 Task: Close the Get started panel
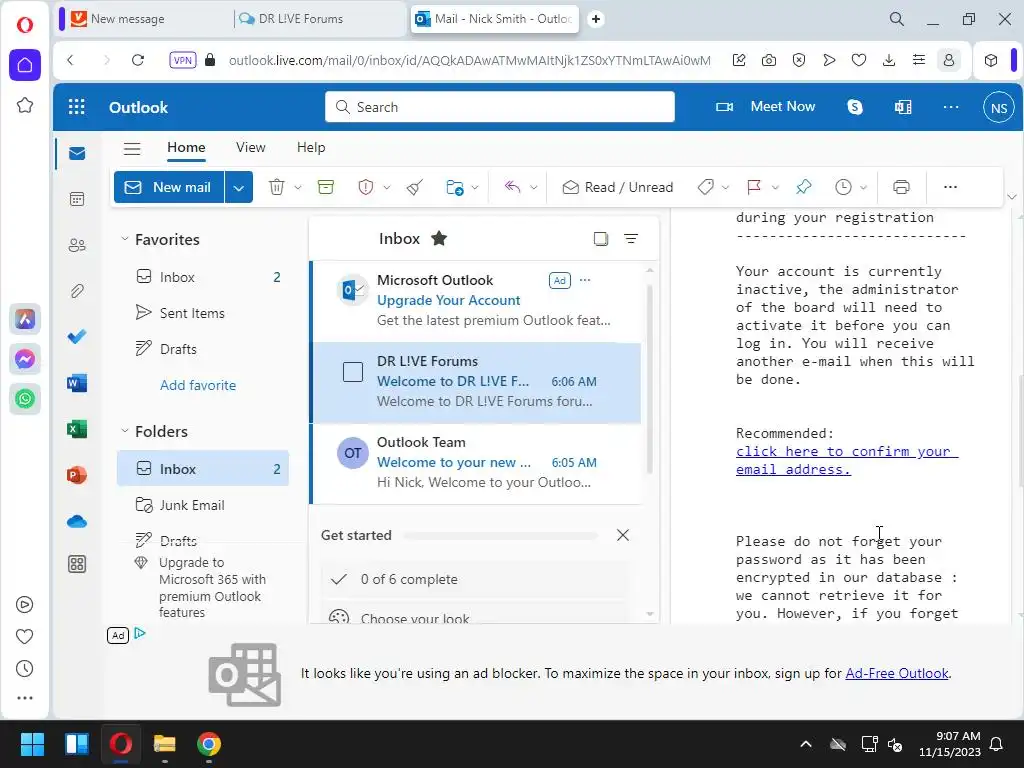[x=623, y=536]
